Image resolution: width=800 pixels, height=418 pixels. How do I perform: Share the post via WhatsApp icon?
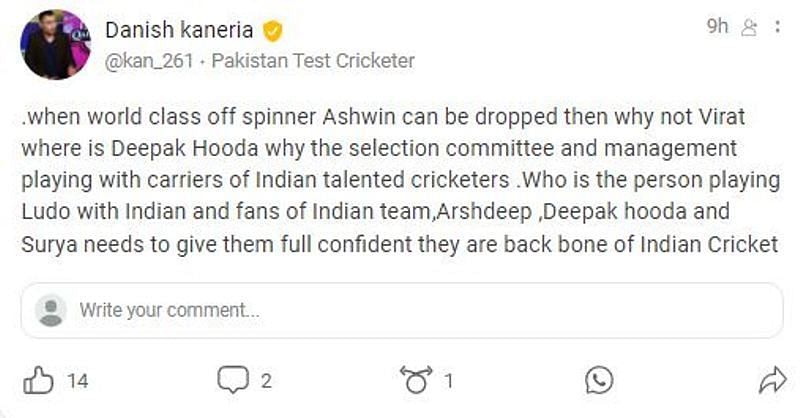(600, 380)
